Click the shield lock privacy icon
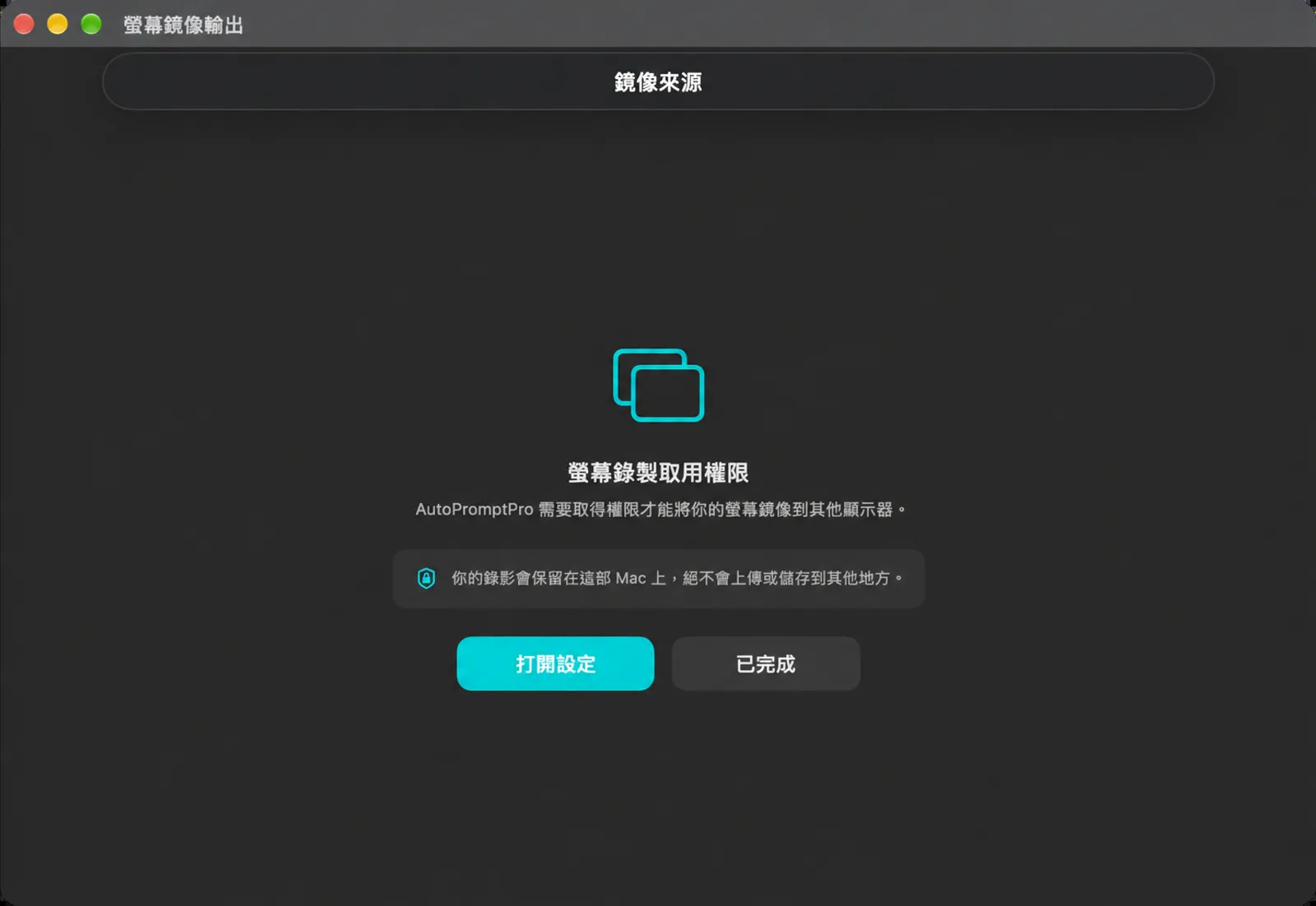Screen dimensions: 1316x906 [426, 578]
